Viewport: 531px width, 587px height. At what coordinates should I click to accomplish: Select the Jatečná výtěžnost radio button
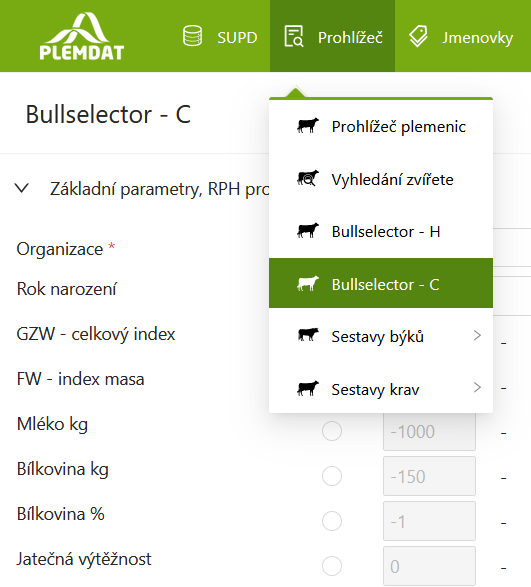332,566
